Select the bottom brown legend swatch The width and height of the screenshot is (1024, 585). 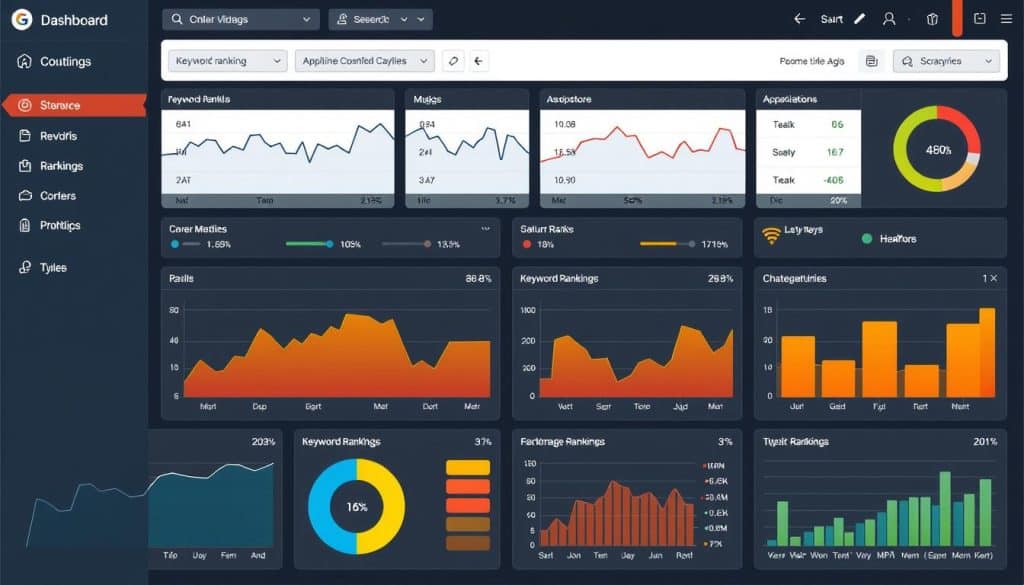(x=468, y=543)
